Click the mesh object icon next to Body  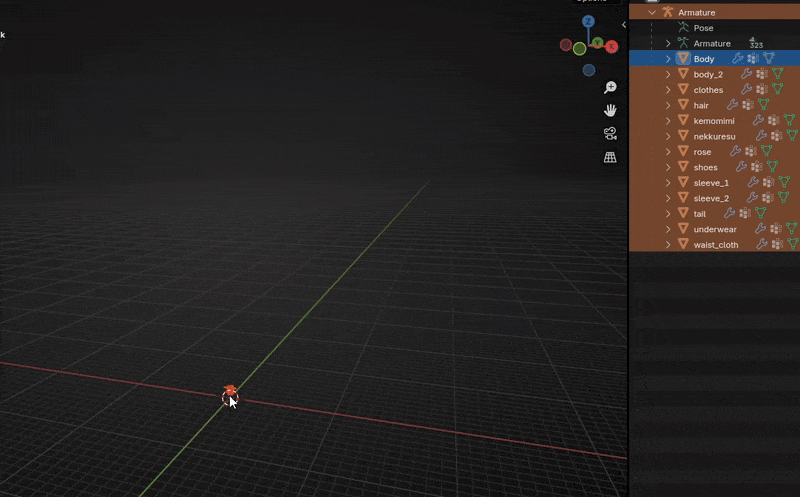point(683,58)
